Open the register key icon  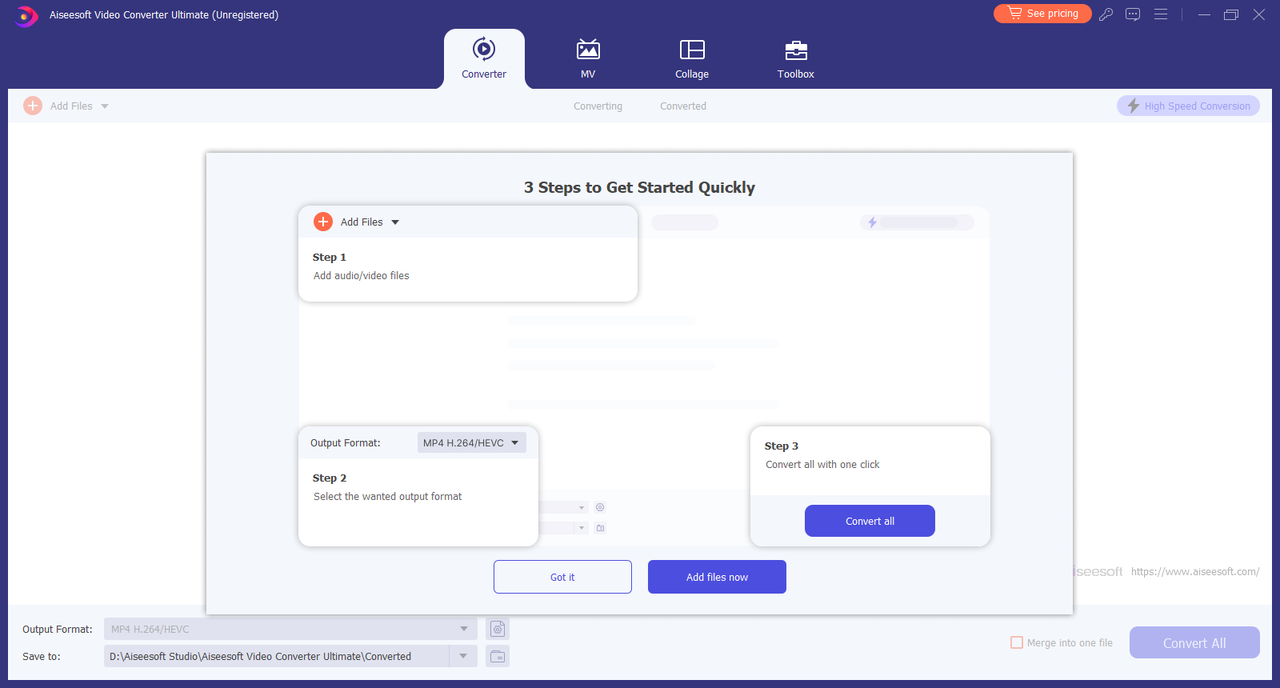pos(1106,14)
